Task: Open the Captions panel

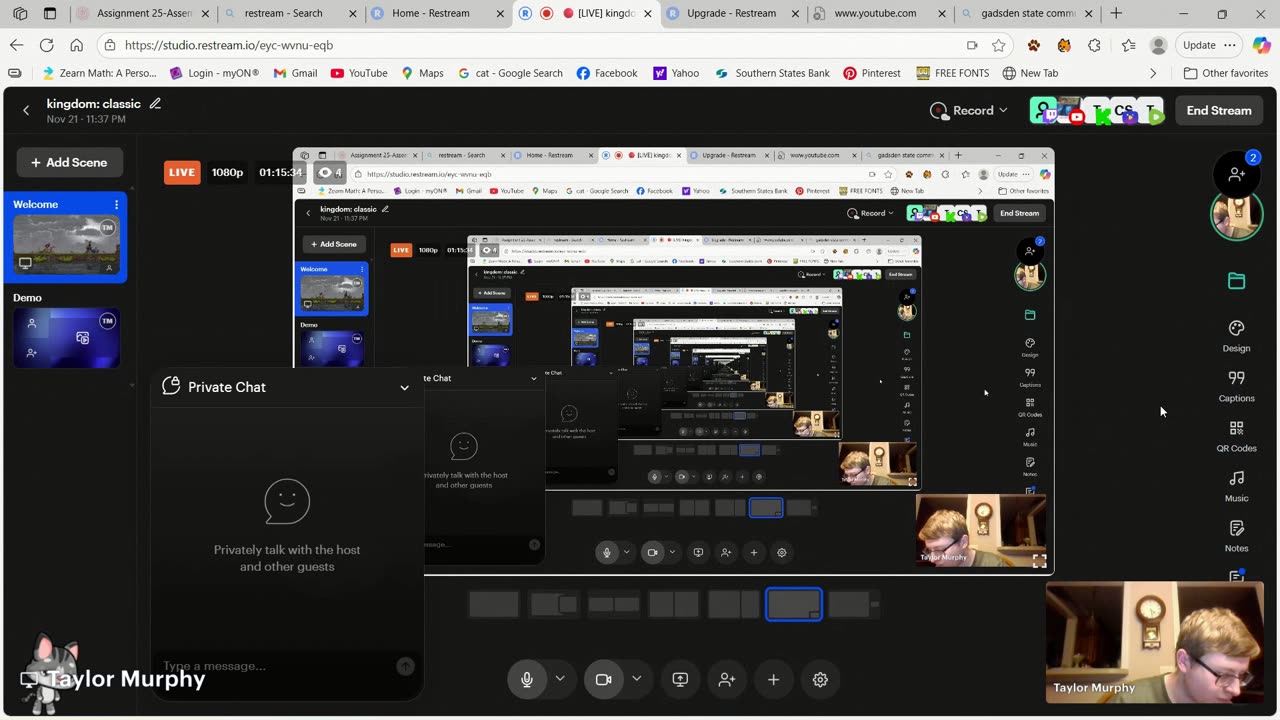Action: 1236,386
